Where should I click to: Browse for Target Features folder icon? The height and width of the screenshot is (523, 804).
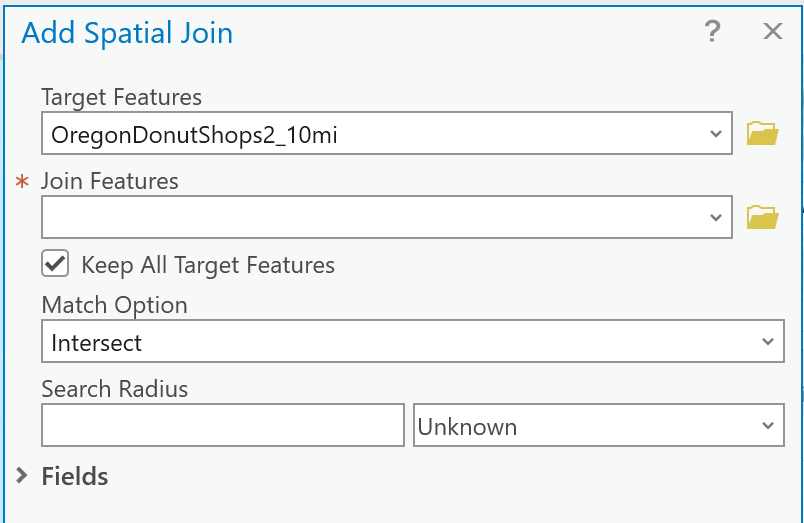[x=762, y=133]
